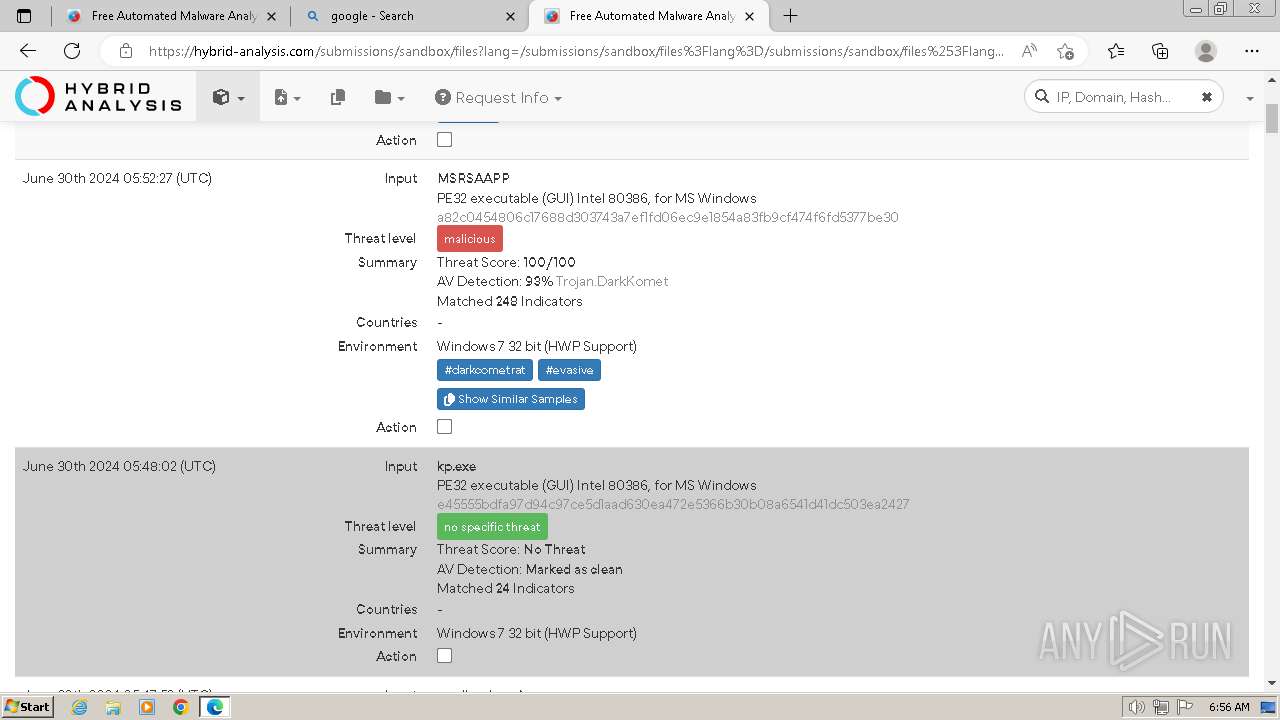Close the active Hybrid Analysis tab

[750, 16]
